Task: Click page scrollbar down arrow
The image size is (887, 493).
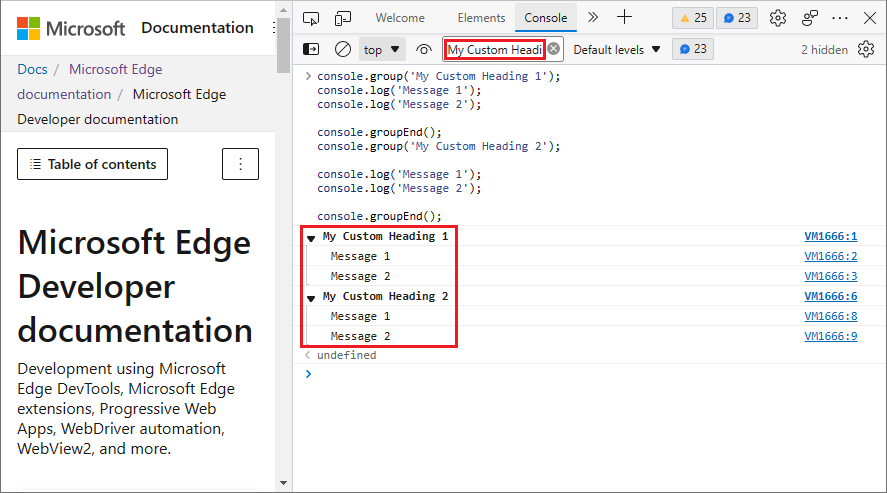Action: pyautogui.click(x=283, y=483)
